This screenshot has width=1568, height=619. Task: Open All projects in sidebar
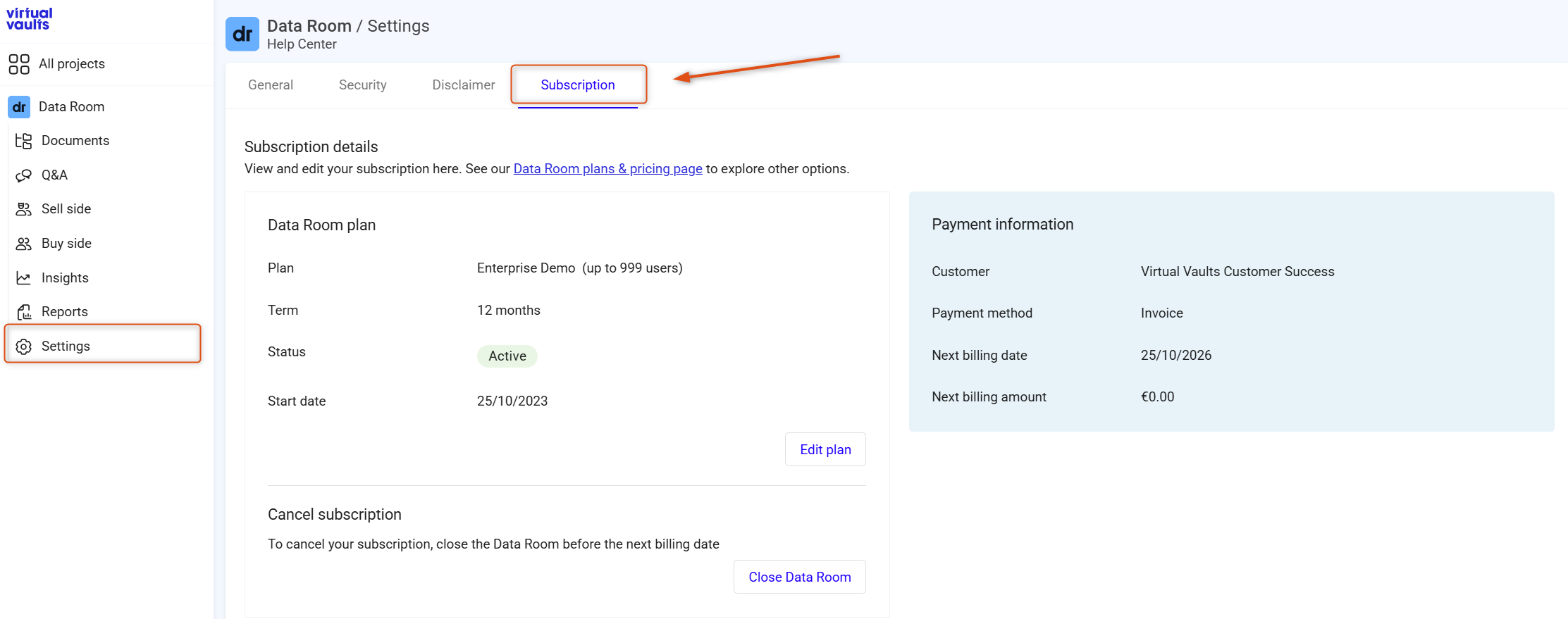(x=72, y=64)
